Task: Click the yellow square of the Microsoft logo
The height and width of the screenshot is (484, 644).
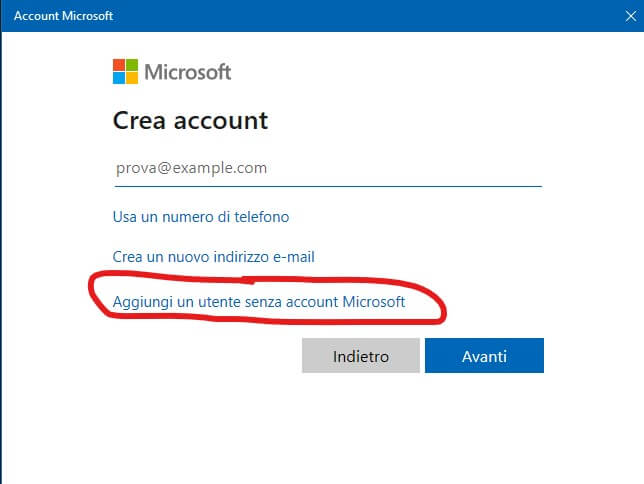Action: [x=131, y=78]
